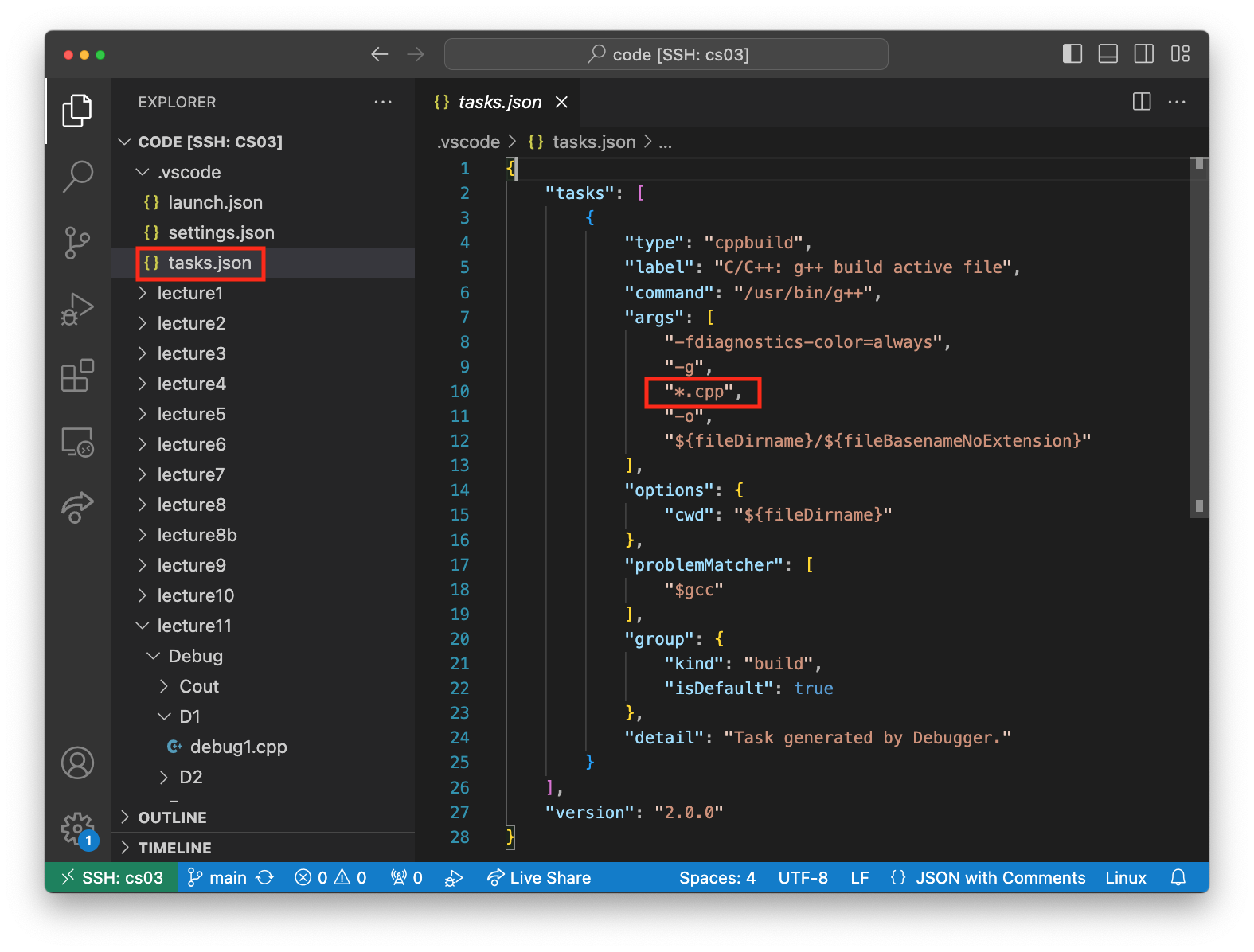Change indentation via Spaces: 4

717,877
